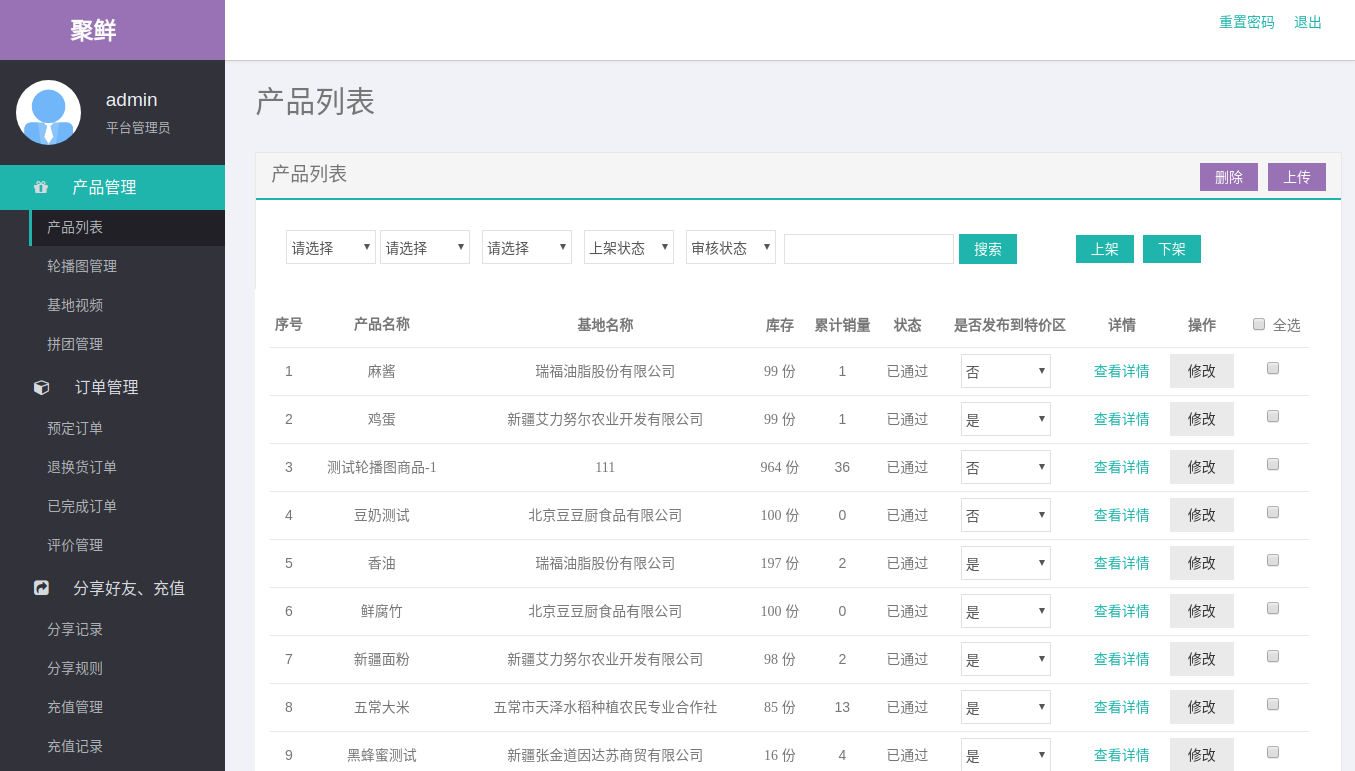Change 特价区 dropdown for 鸡蛋 row
Viewport: 1355px width, 771px height.
tap(1006, 419)
